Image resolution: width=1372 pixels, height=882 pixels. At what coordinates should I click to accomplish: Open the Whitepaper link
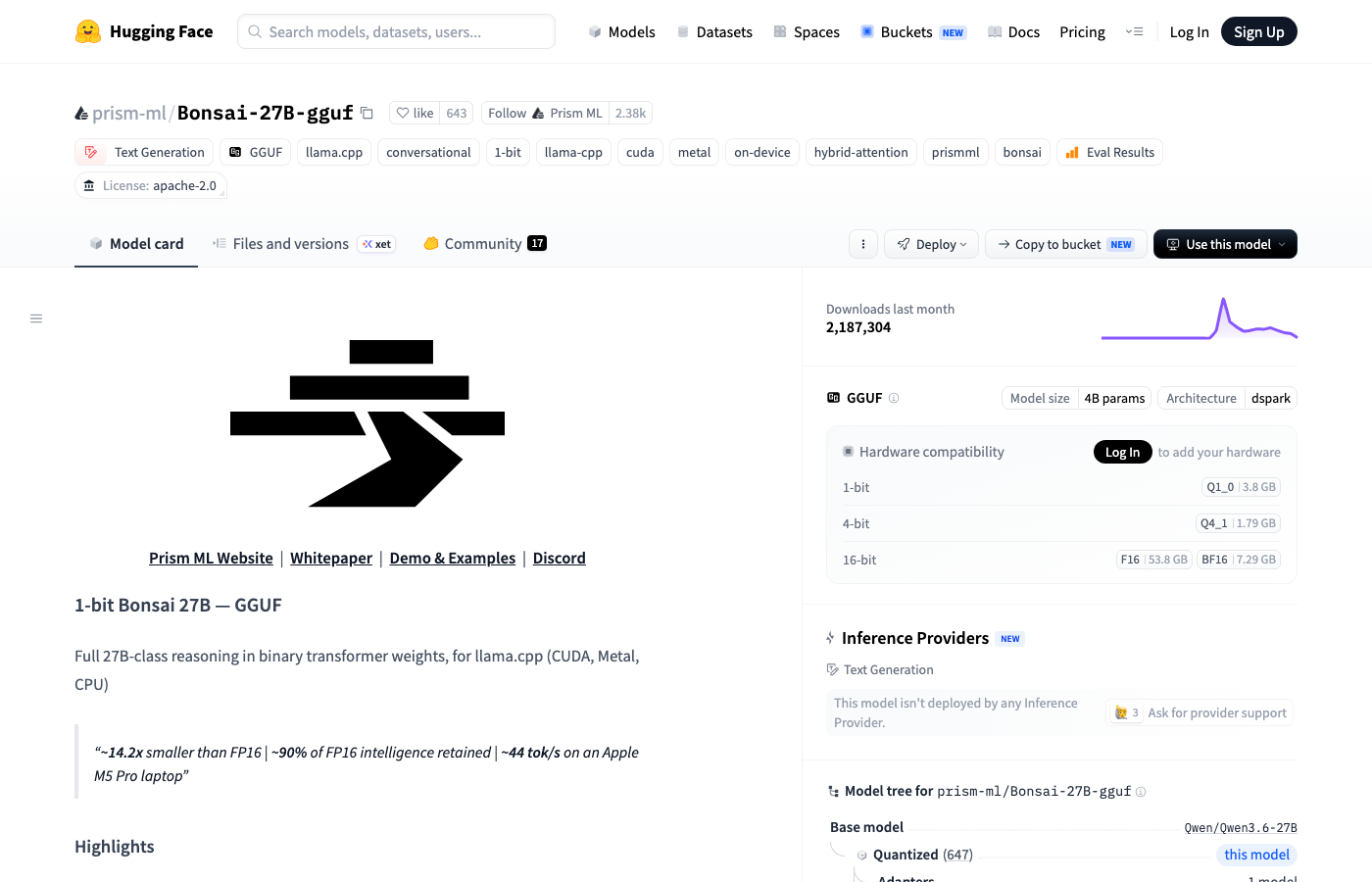point(331,558)
